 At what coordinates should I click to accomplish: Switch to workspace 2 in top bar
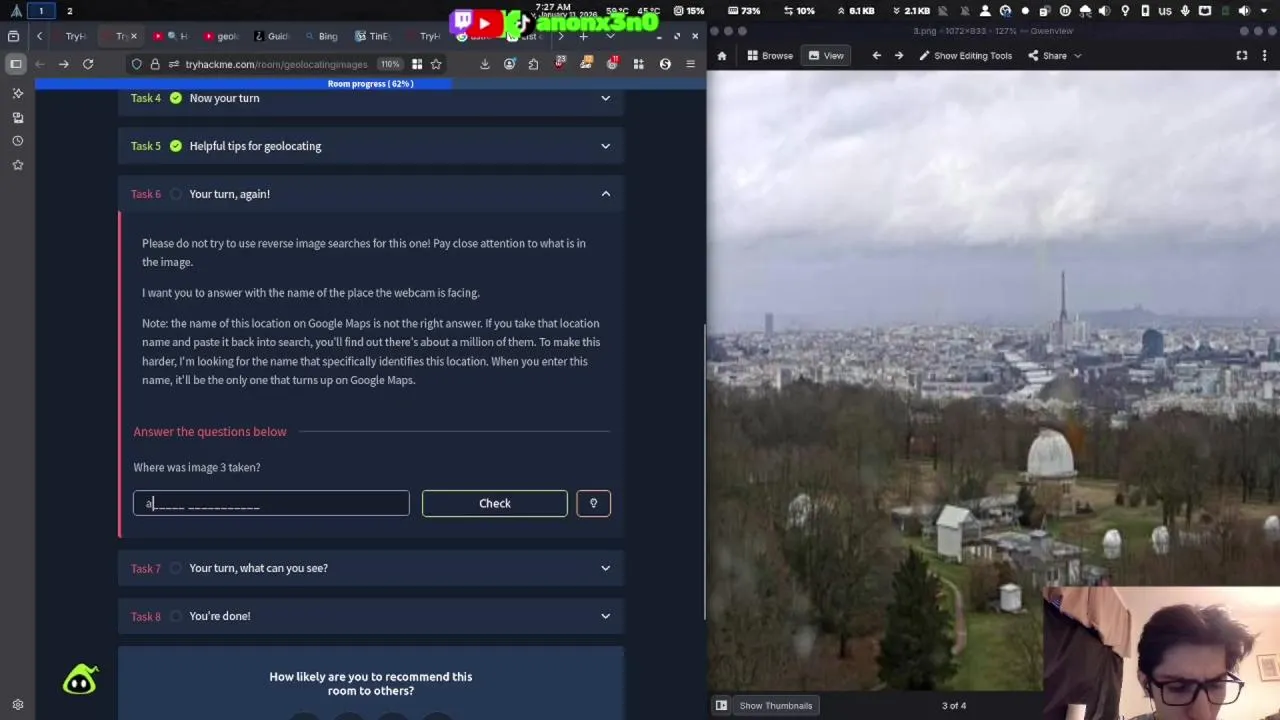pos(69,11)
